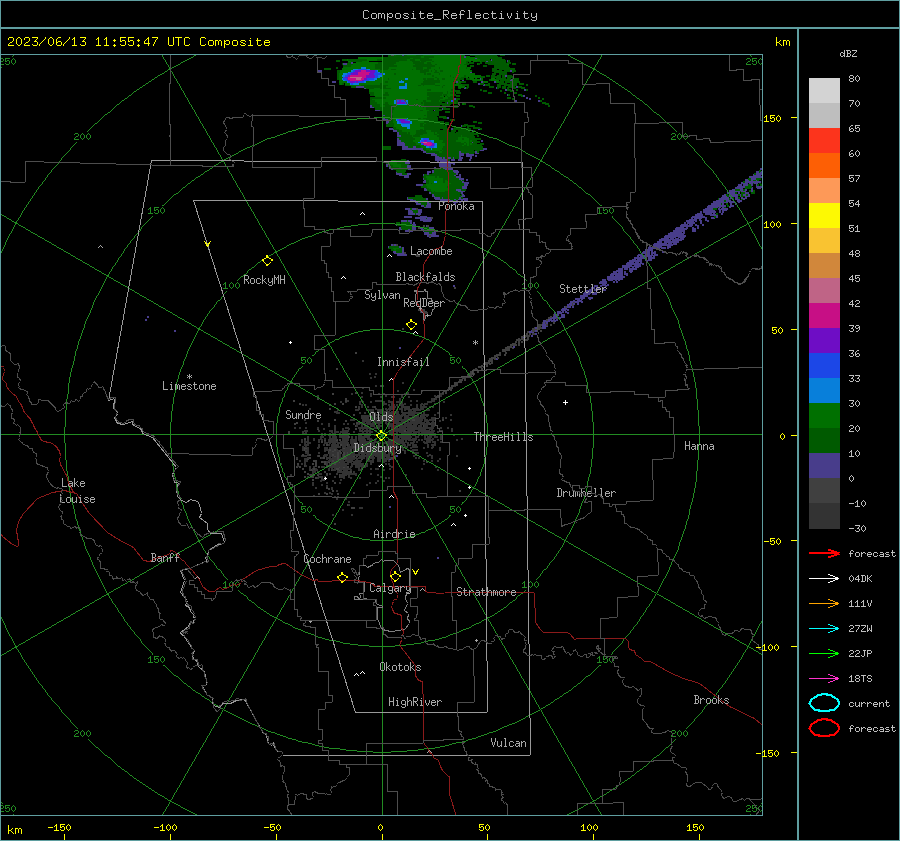The image size is (900, 841).
Task: Click the Lake Louise label
Action: 77,491
